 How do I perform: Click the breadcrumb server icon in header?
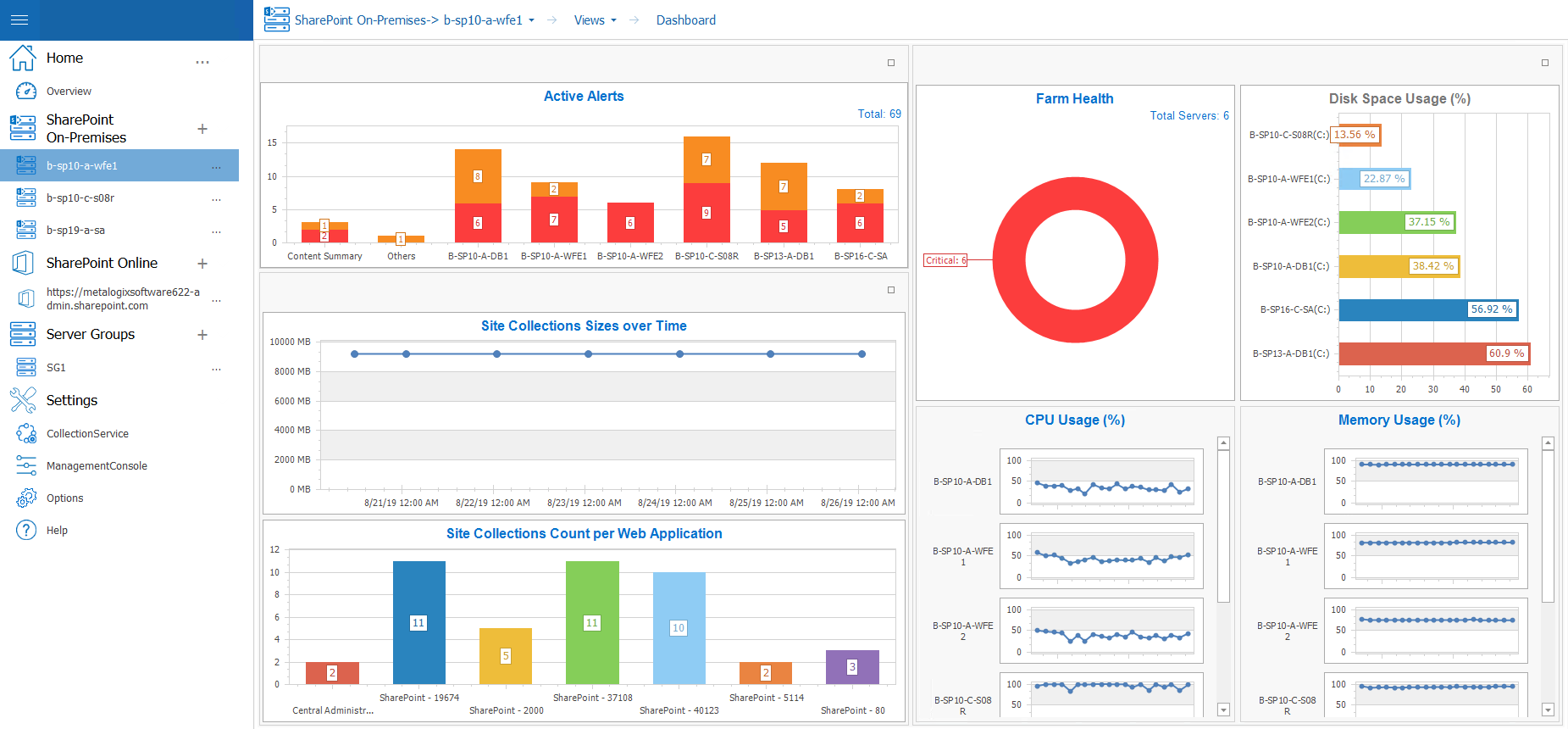(277, 19)
